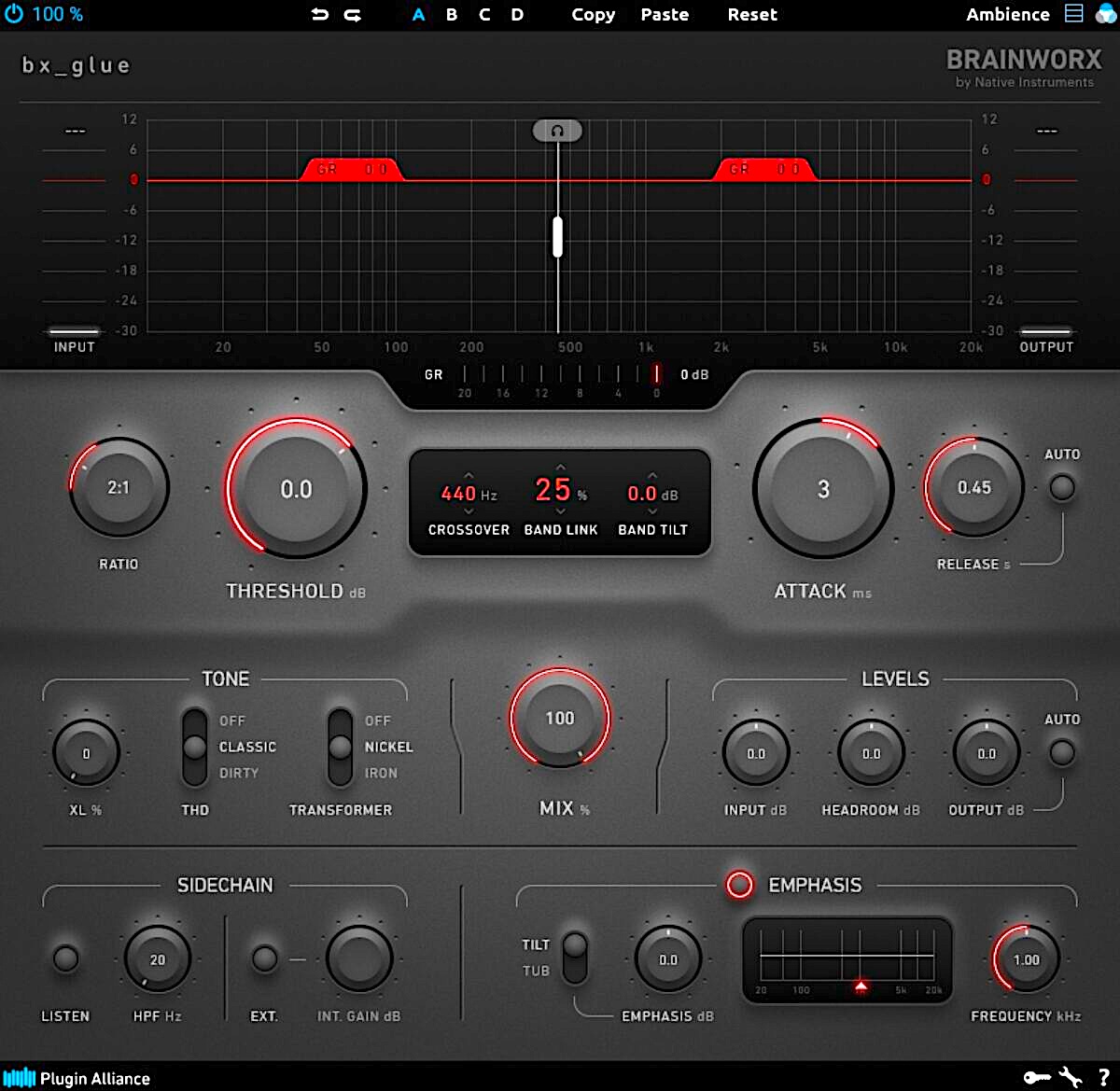Click the up arrow above Crossover value
This screenshot has height=1091, width=1120.
tap(469, 475)
